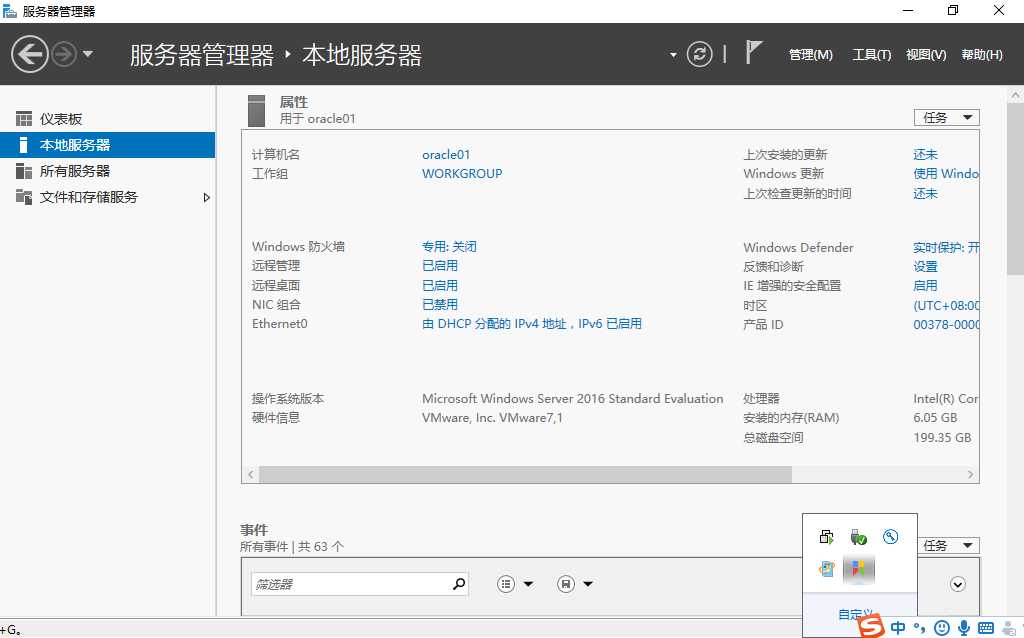Image resolution: width=1024 pixels, height=638 pixels.
Task: Click the 文件和存储服务 icon in sidebar
Action: pyautogui.click(x=24, y=197)
